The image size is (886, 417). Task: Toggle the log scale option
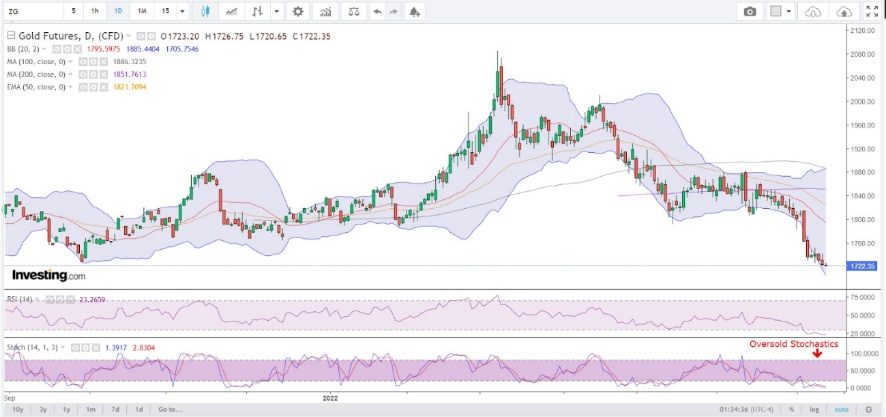point(813,409)
